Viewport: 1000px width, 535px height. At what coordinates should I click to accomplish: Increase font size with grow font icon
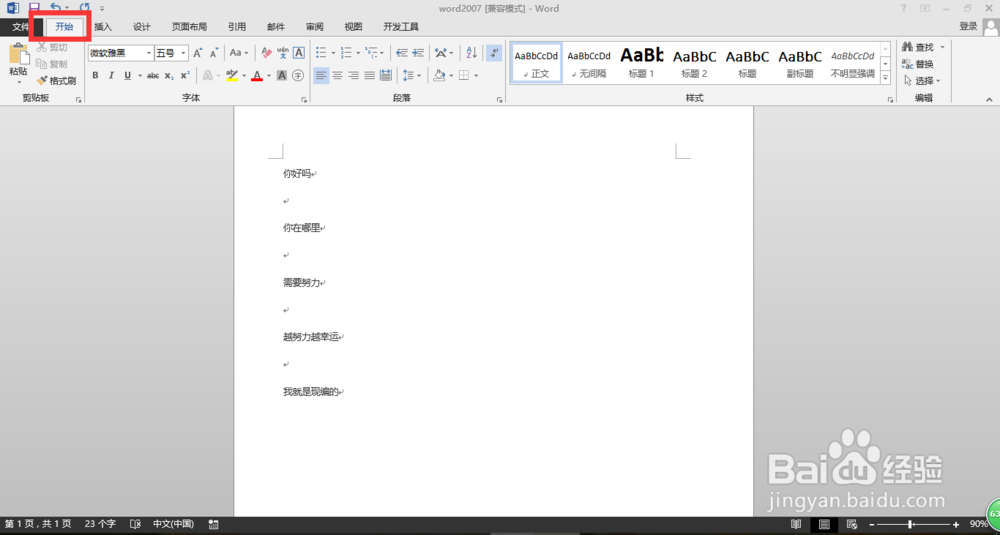coord(198,53)
